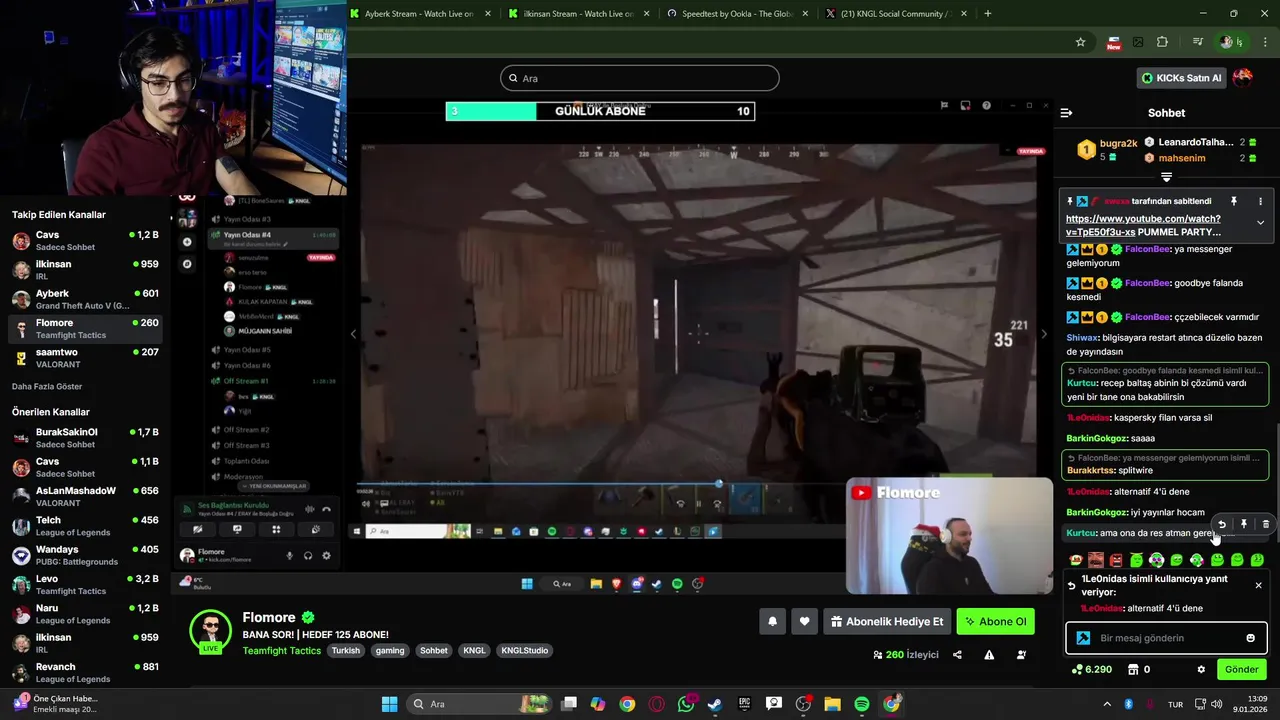Image resolution: width=1280 pixels, height=720 pixels.
Task: Select the Turkish tag
Action: click(346, 650)
